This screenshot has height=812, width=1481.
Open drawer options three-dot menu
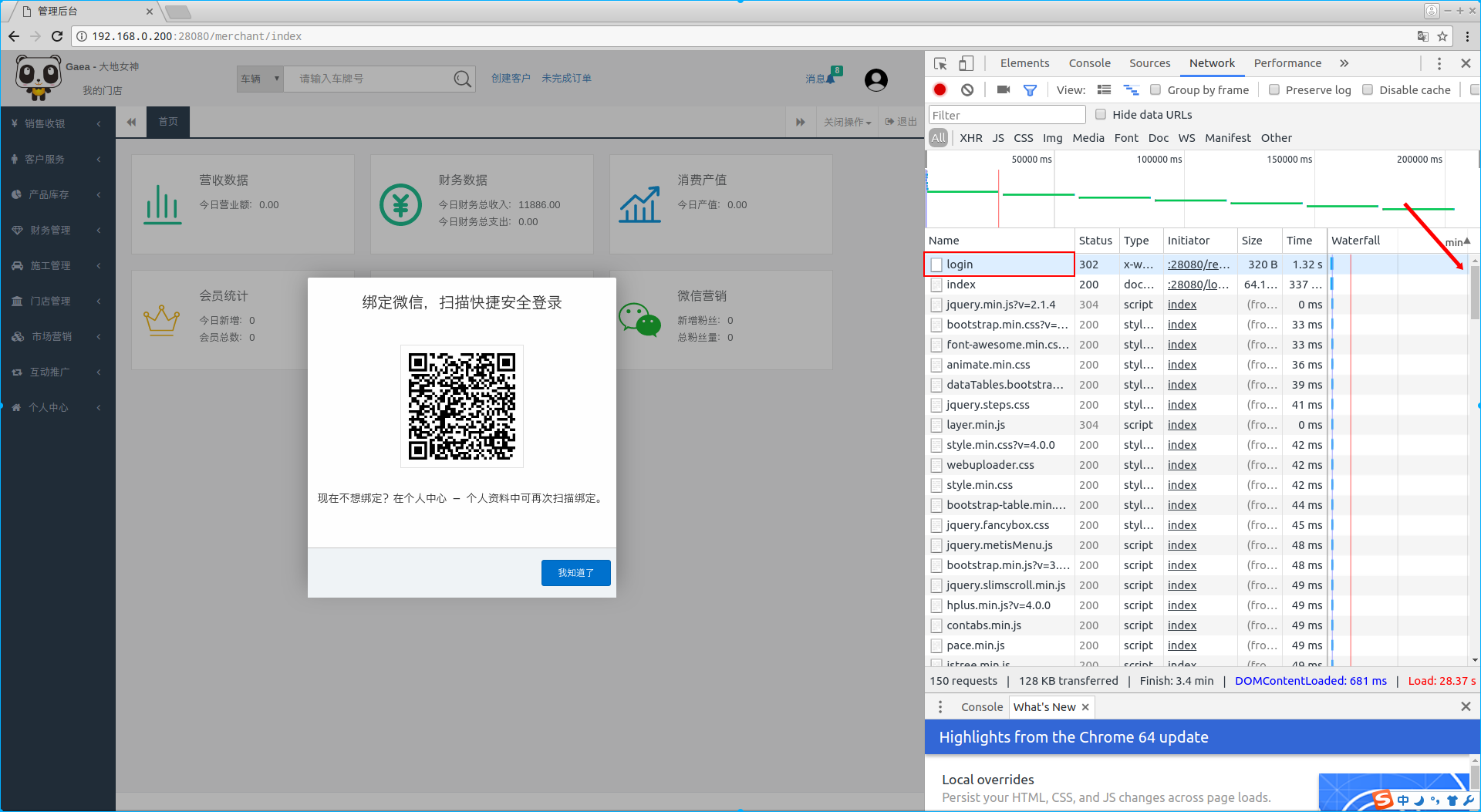point(940,707)
